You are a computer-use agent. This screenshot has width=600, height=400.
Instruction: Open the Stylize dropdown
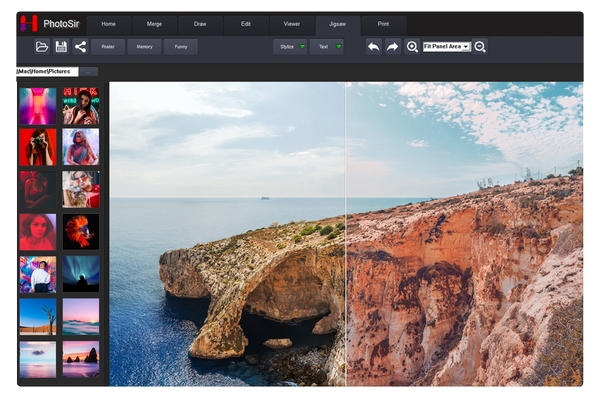coord(290,46)
